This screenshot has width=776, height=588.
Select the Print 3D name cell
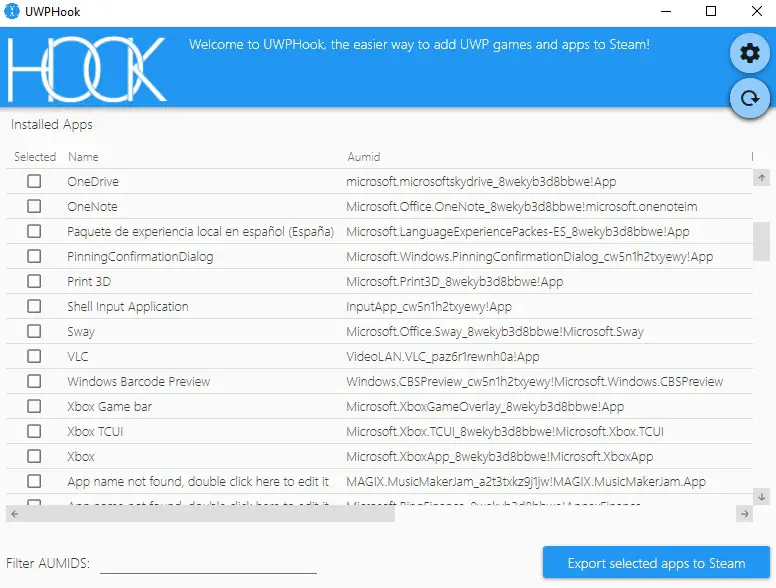[89, 282]
